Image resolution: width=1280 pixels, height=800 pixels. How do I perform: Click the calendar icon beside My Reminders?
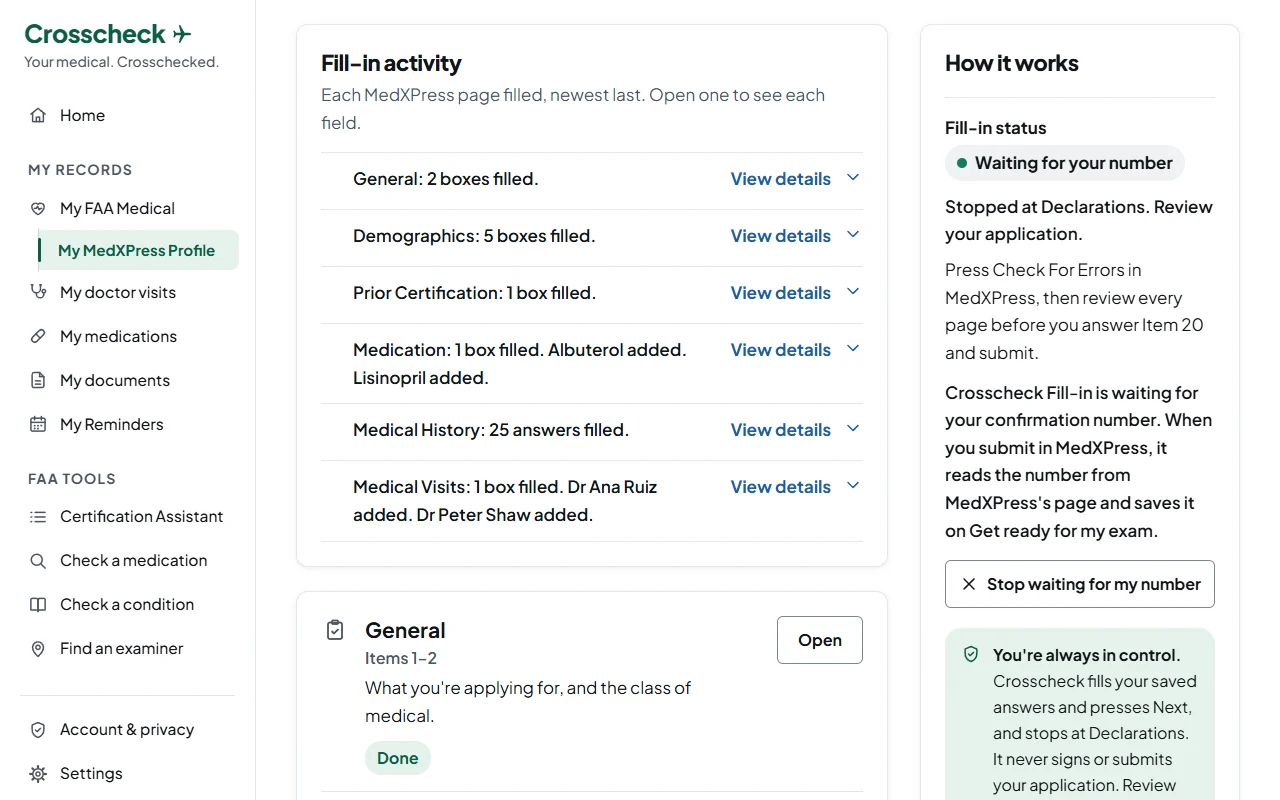[x=38, y=424]
